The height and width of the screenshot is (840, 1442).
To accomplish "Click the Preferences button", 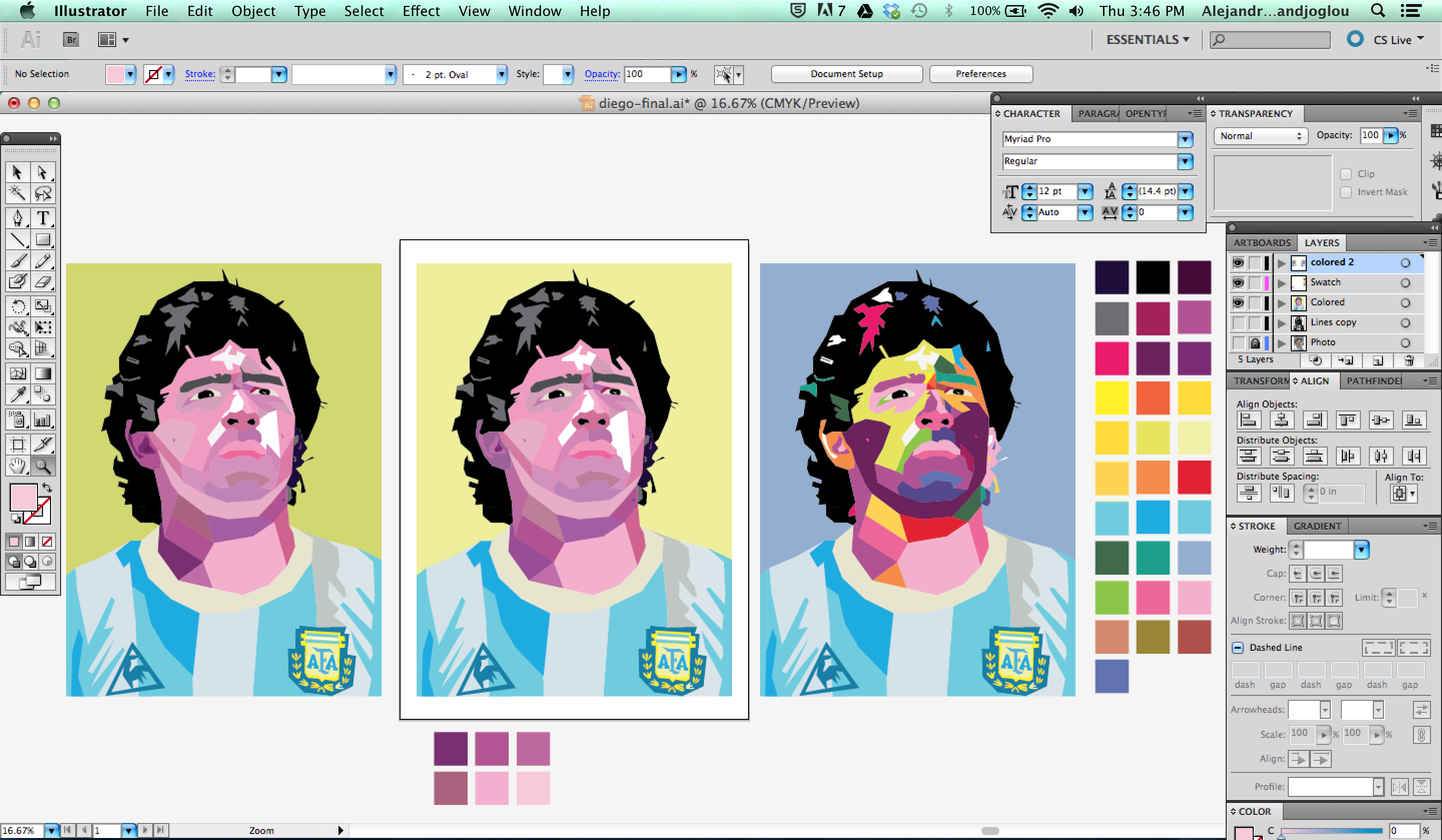I will pyautogui.click(x=980, y=74).
